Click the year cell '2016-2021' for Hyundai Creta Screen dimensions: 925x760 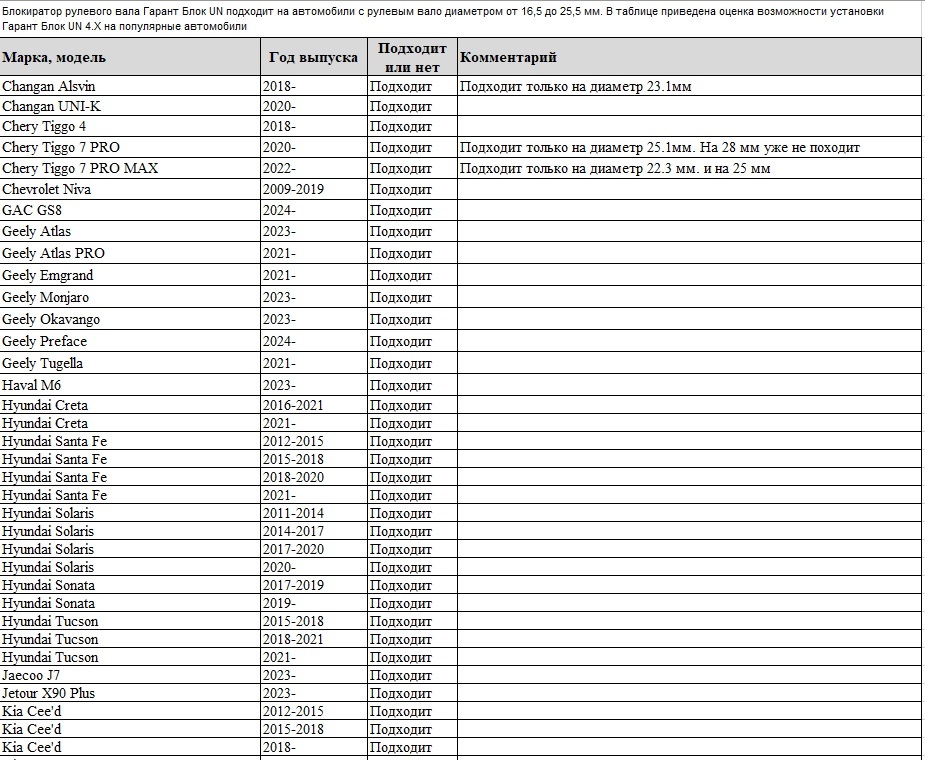coord(314,405)
